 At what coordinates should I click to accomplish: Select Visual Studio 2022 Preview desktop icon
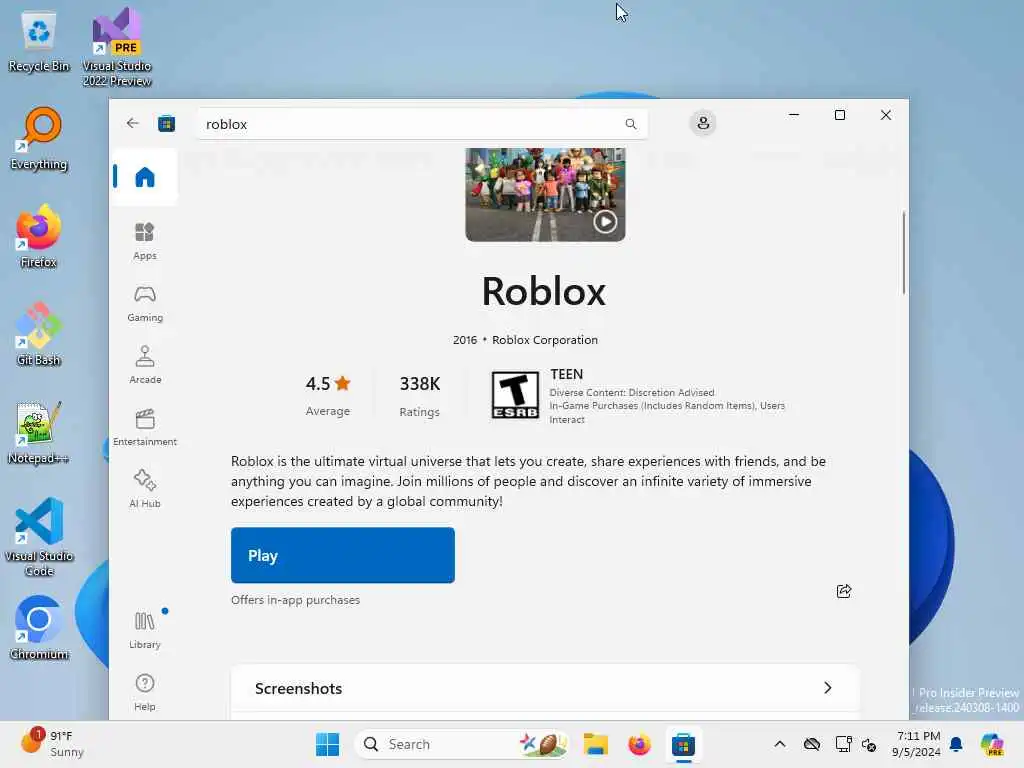(117, 48)
